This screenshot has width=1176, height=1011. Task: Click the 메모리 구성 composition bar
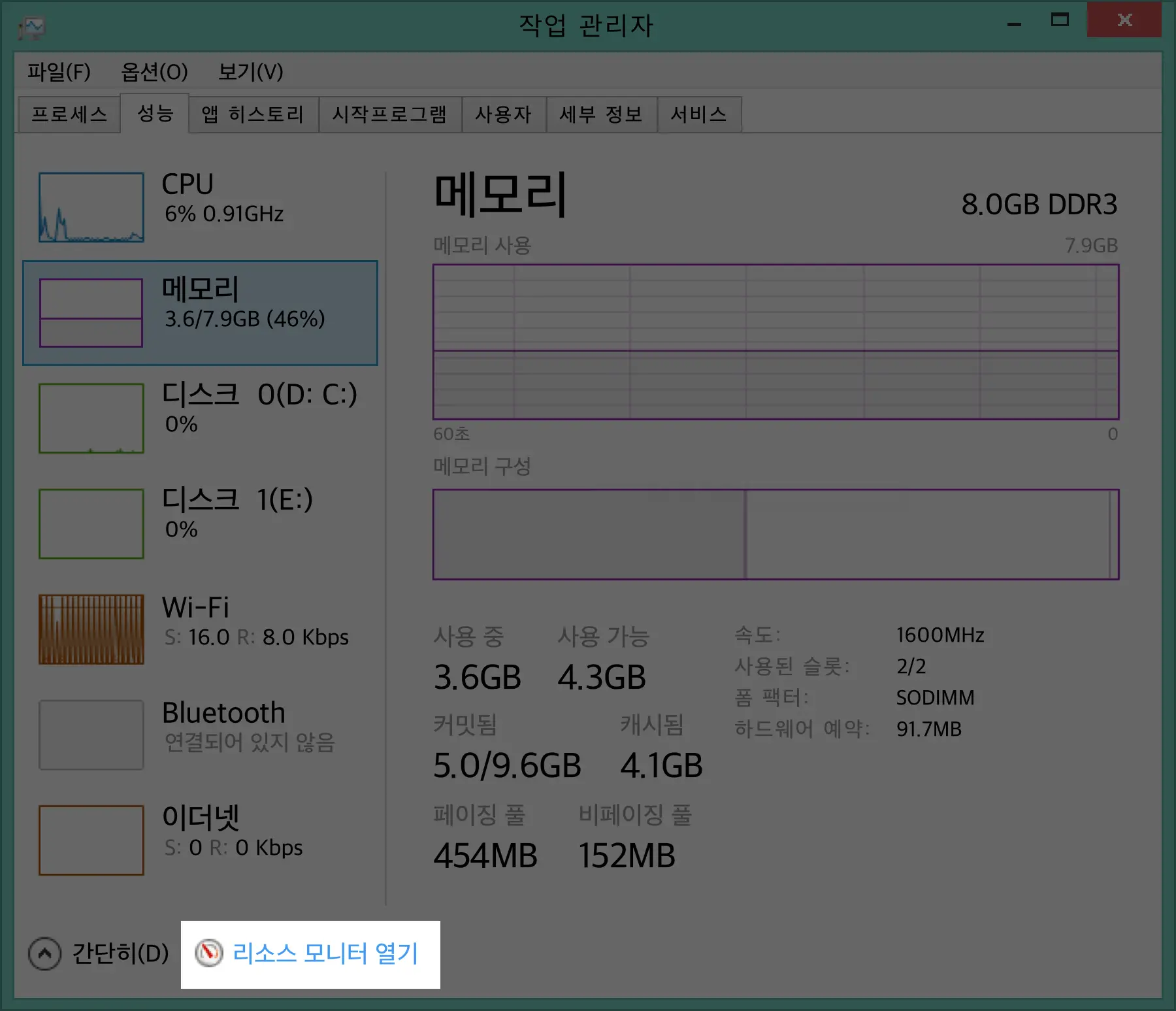(776, 534)
